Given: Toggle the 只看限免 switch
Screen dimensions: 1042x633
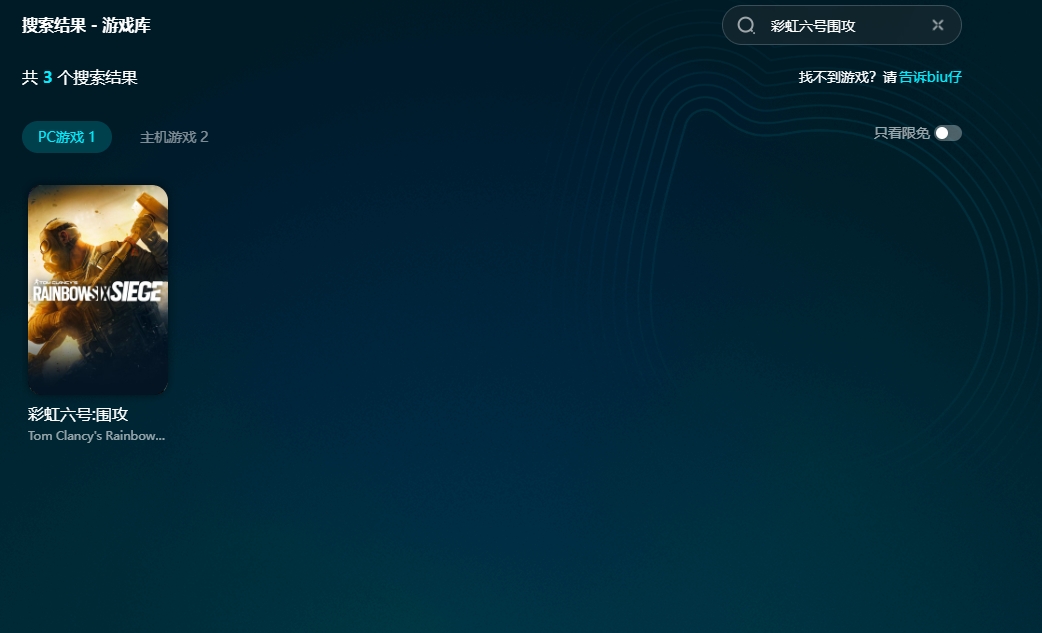Looking at the screenshot, I should (x=948, y=134).
